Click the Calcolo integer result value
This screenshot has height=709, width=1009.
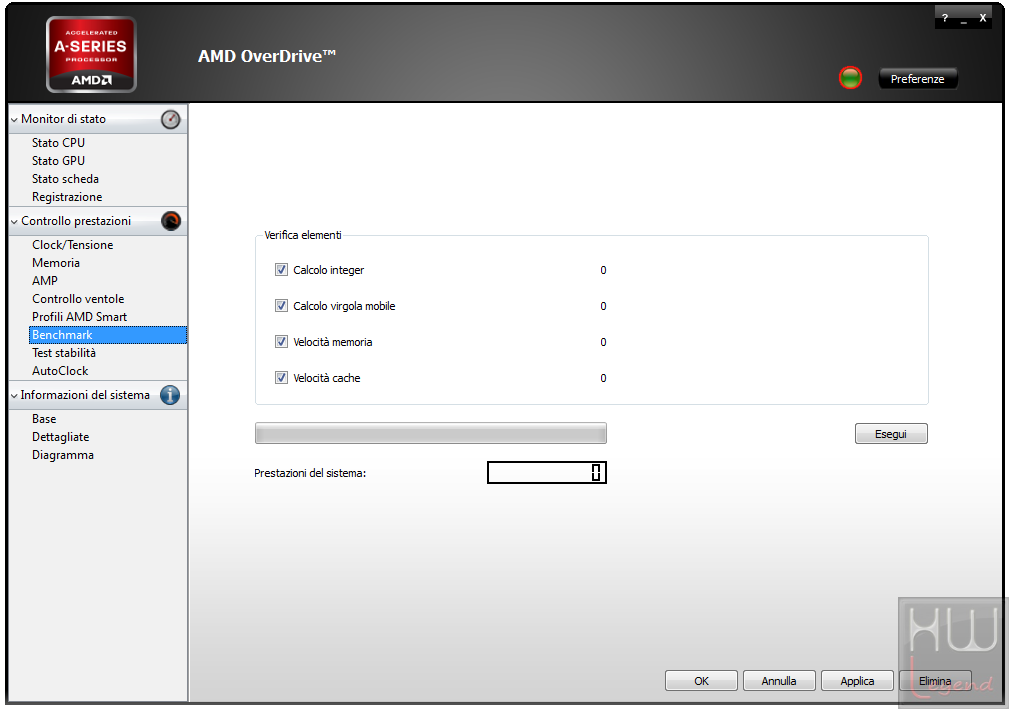point(603,270)
